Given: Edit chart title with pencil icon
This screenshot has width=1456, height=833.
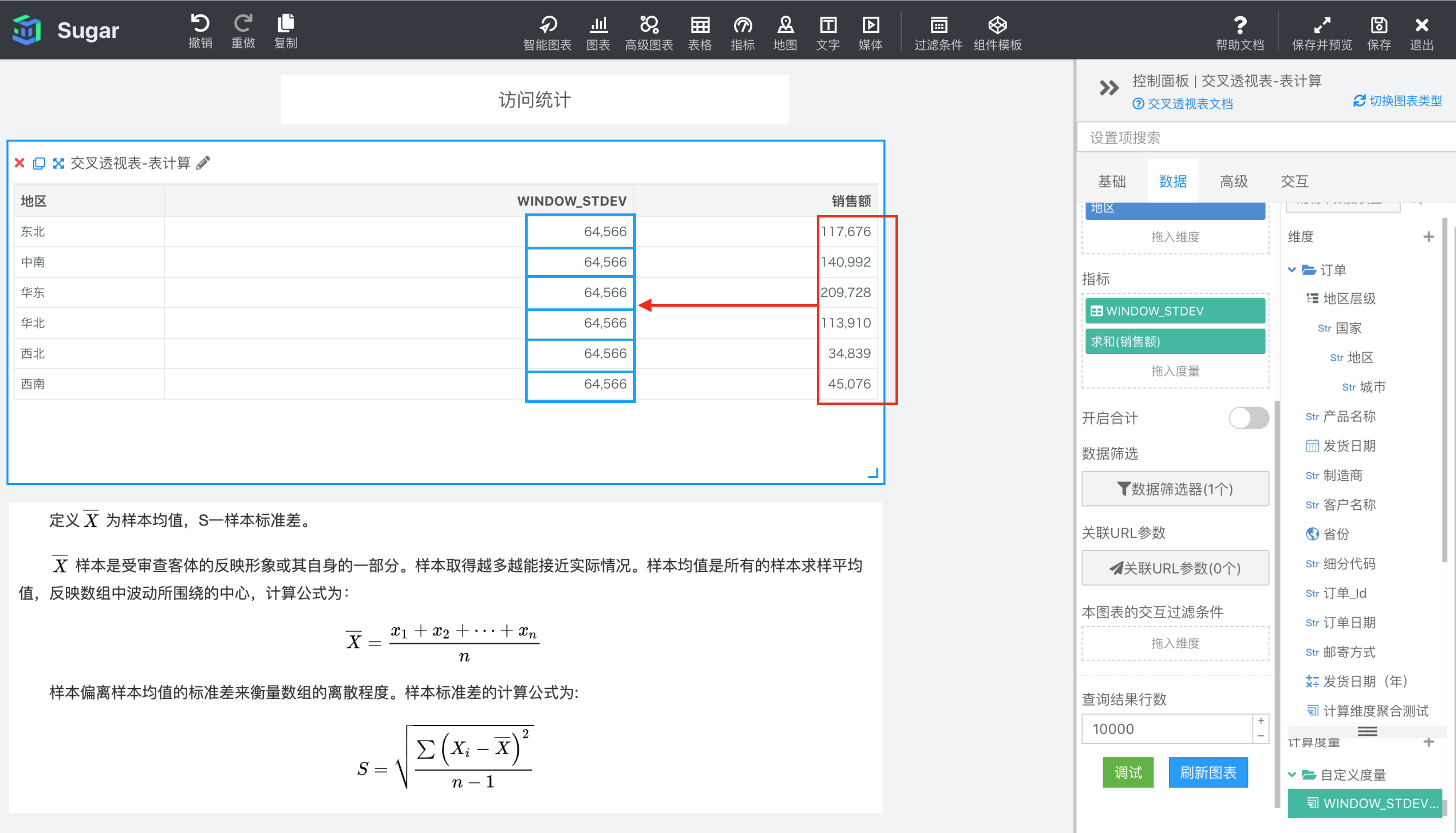Looking at the screenshot, I should 203,163.
